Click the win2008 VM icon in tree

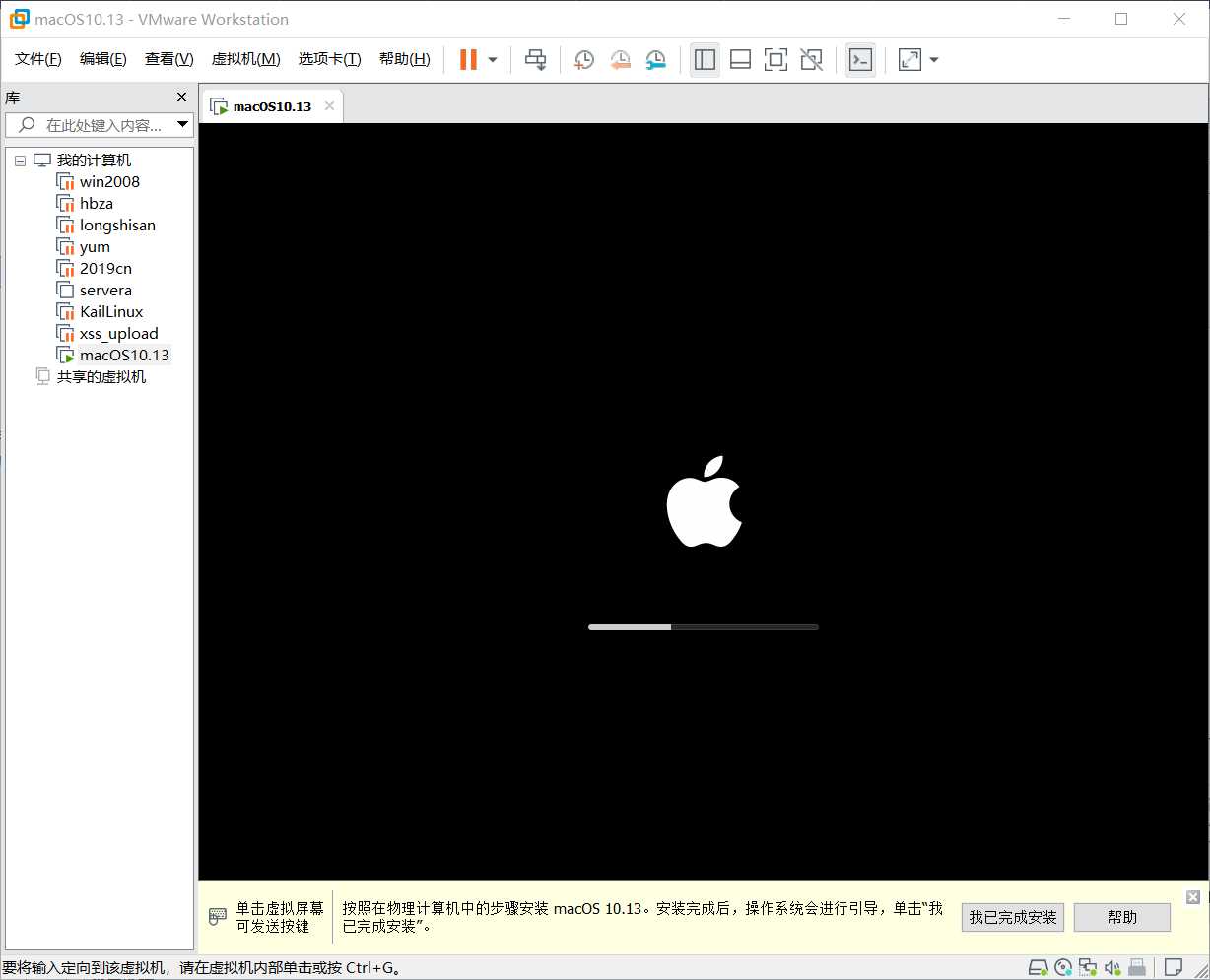tap(65, 182)
